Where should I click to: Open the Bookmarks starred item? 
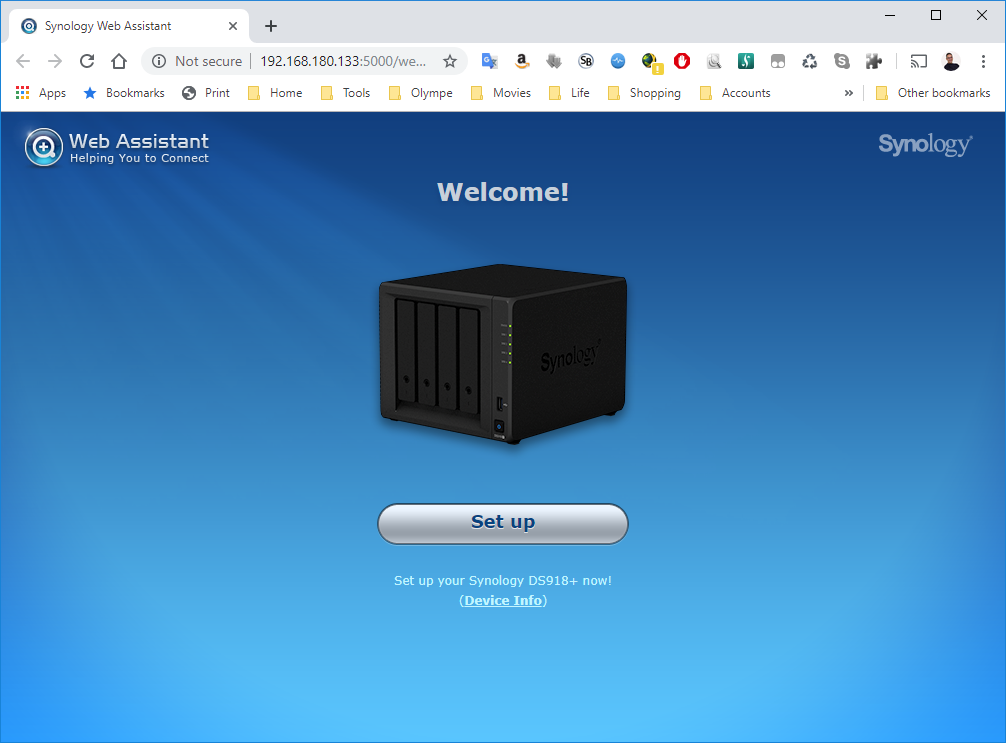(124, 93)
